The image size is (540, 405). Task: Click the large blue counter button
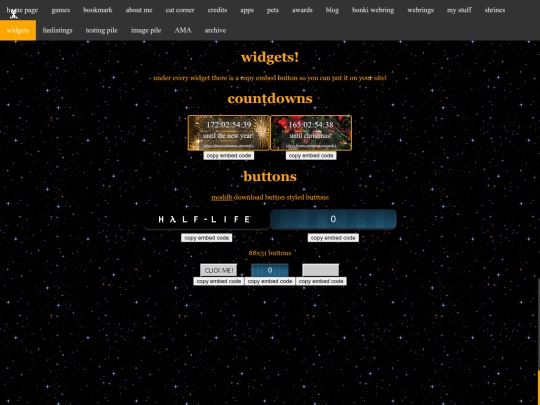click(x=333, y=219)
